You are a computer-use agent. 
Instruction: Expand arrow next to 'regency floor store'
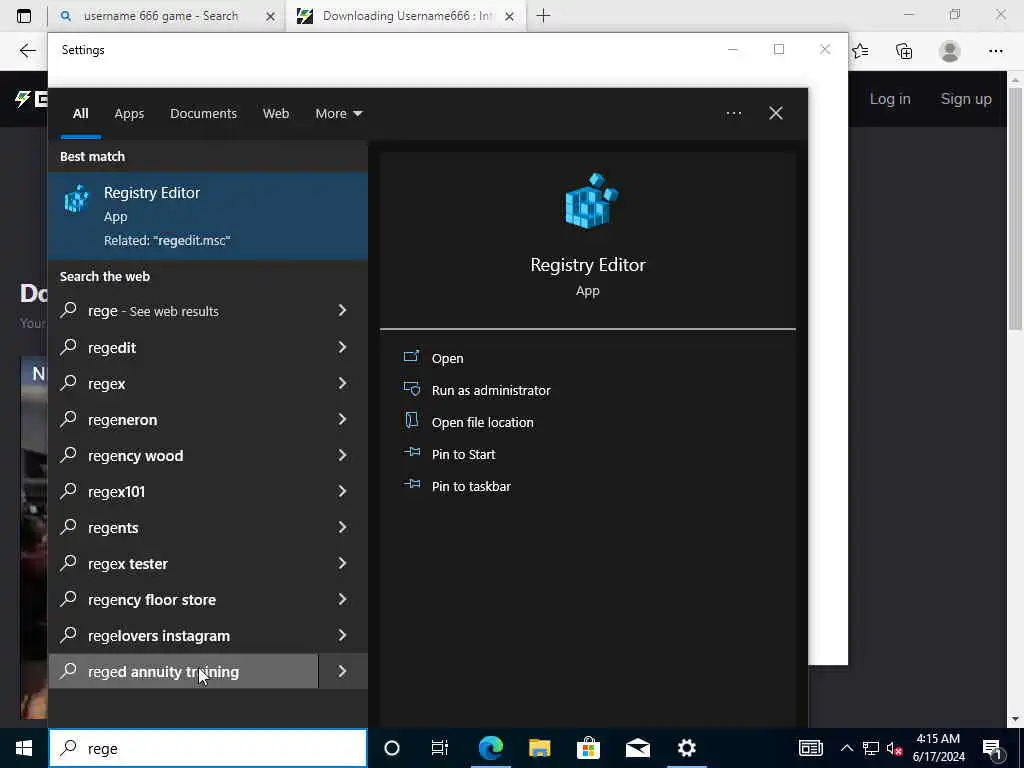[342, 599]
